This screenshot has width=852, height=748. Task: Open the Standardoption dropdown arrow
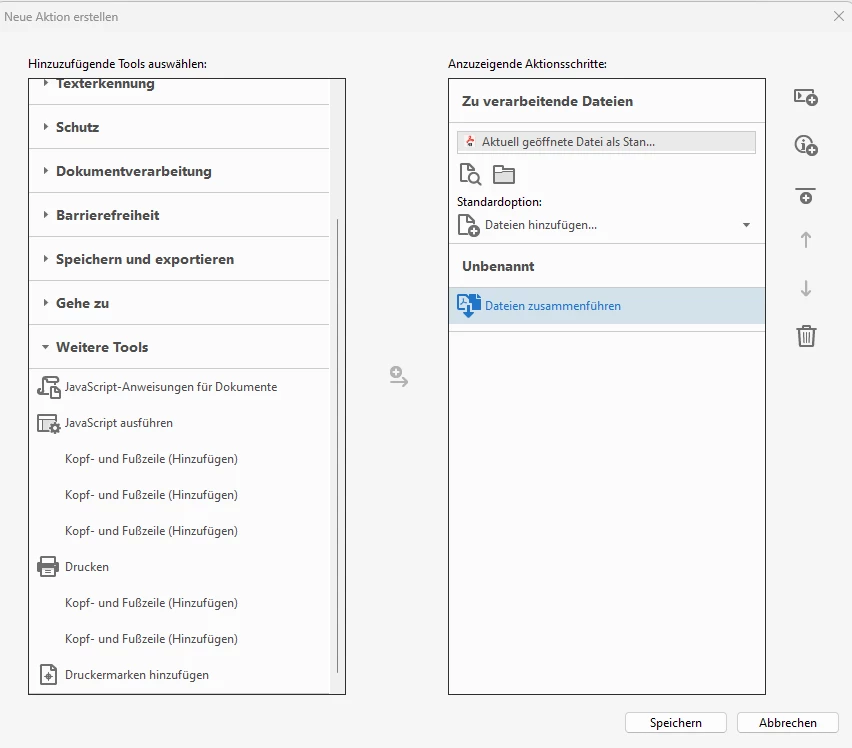(x=747, y=225)
